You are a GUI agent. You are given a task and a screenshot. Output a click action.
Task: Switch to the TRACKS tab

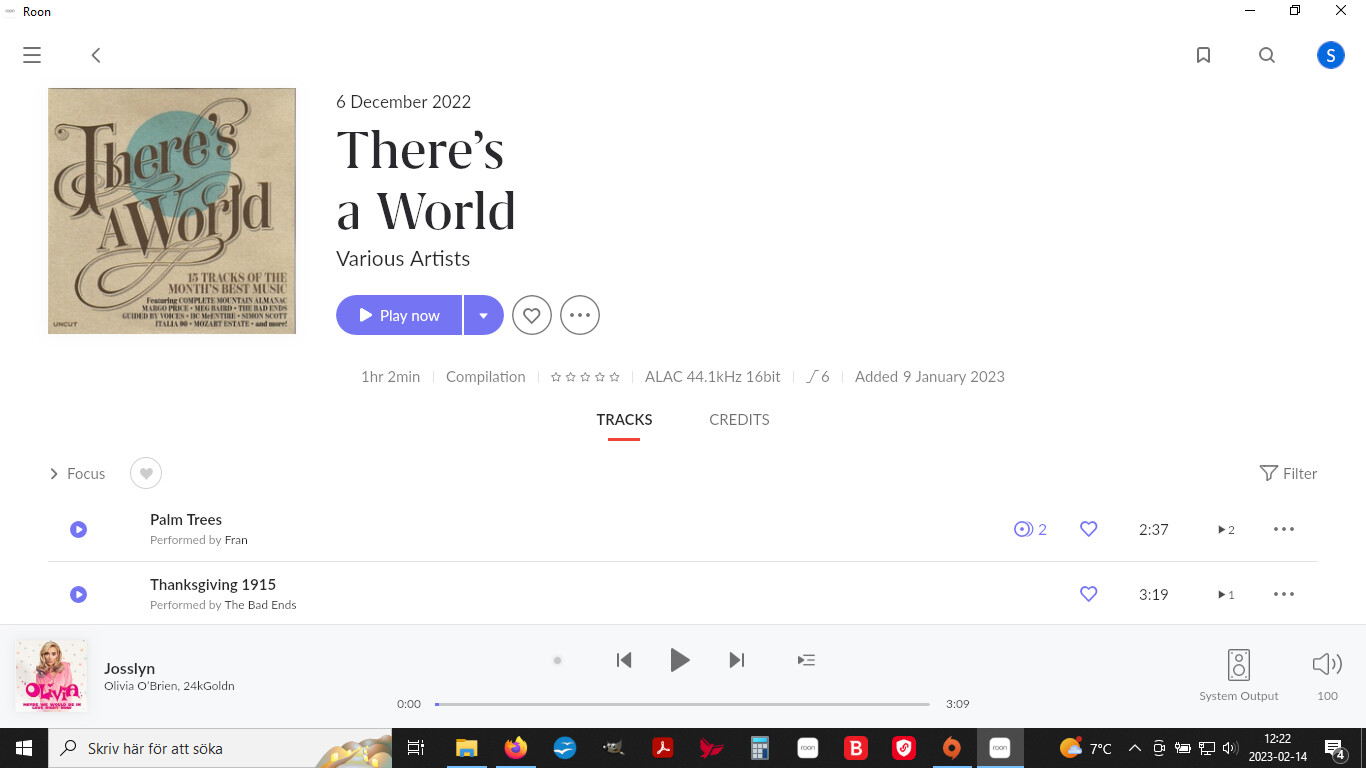624,420
